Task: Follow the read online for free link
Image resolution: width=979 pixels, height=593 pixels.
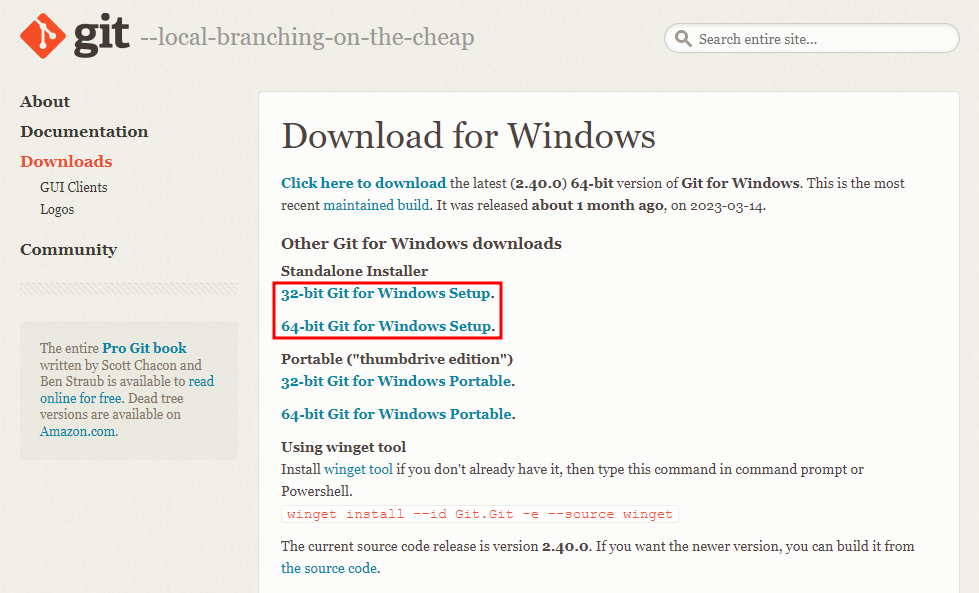Action: coord(127,390)
